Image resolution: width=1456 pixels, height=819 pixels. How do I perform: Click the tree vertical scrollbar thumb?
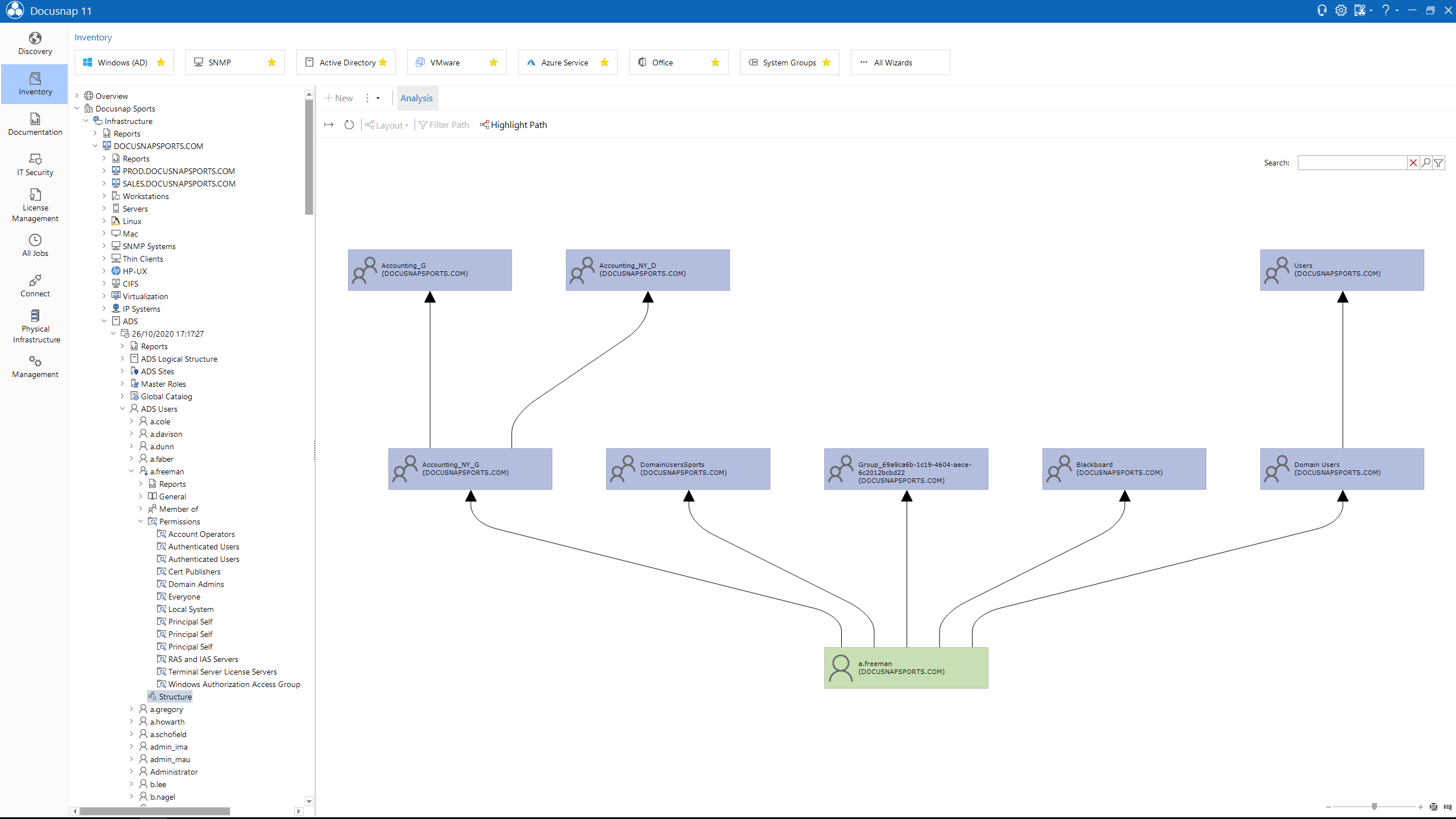pyautogui.click(x=309, y=156)
